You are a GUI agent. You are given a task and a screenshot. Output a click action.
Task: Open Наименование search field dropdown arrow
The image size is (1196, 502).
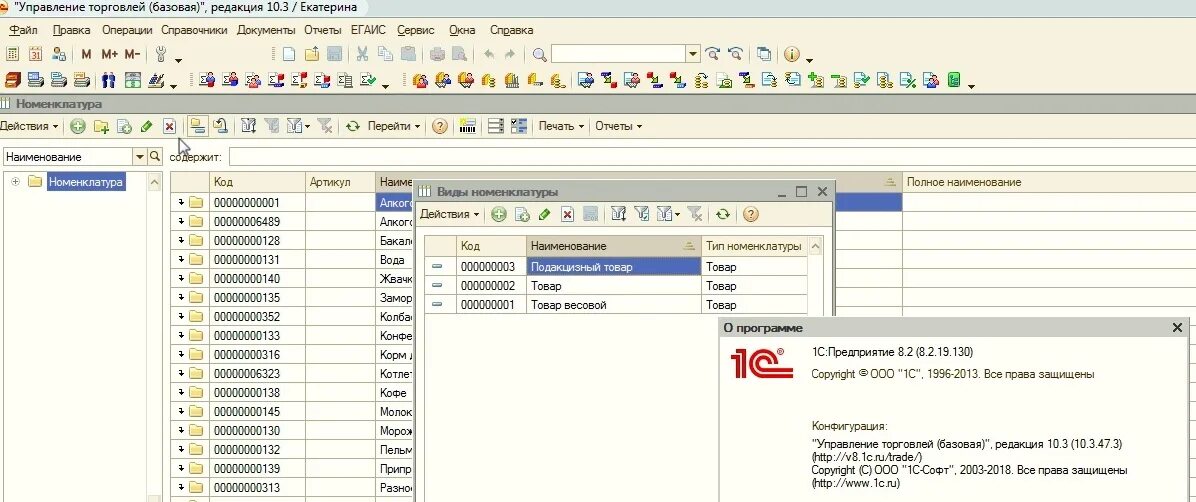[x=140, y=156]
